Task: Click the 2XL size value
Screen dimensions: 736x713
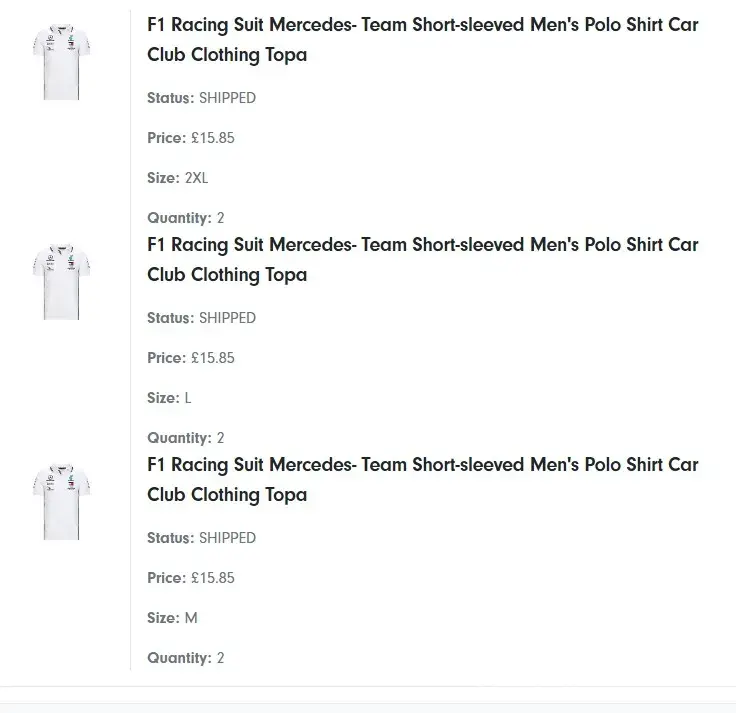Action: tap(196, 178)
